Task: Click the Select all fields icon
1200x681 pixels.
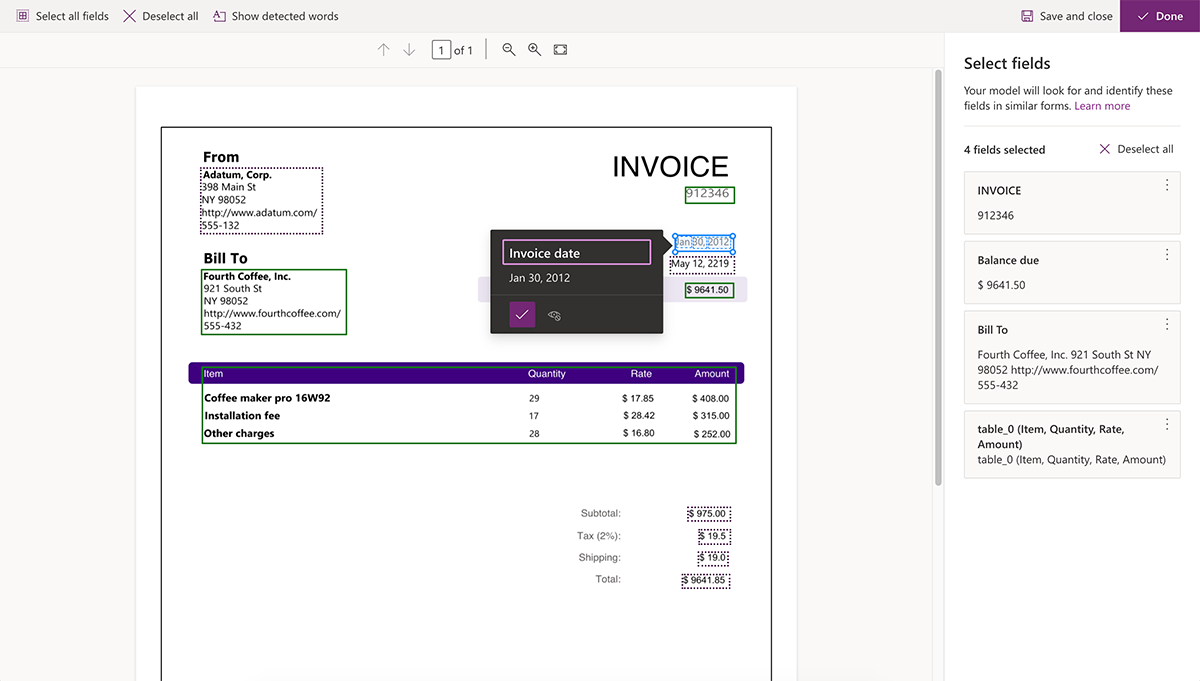Action: (22, 16)
